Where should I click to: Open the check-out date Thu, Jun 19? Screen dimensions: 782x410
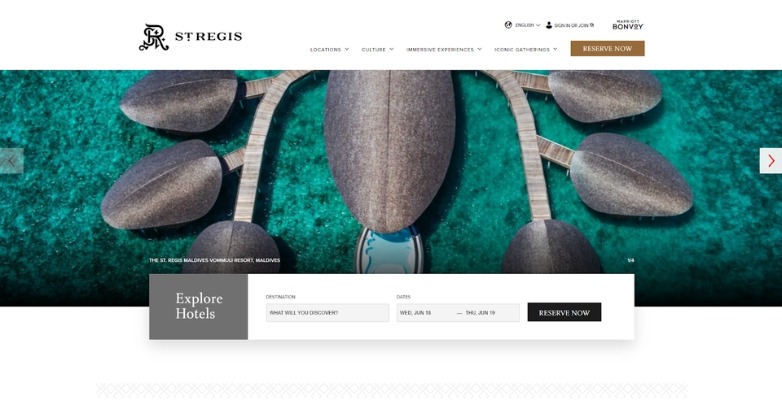480,313
